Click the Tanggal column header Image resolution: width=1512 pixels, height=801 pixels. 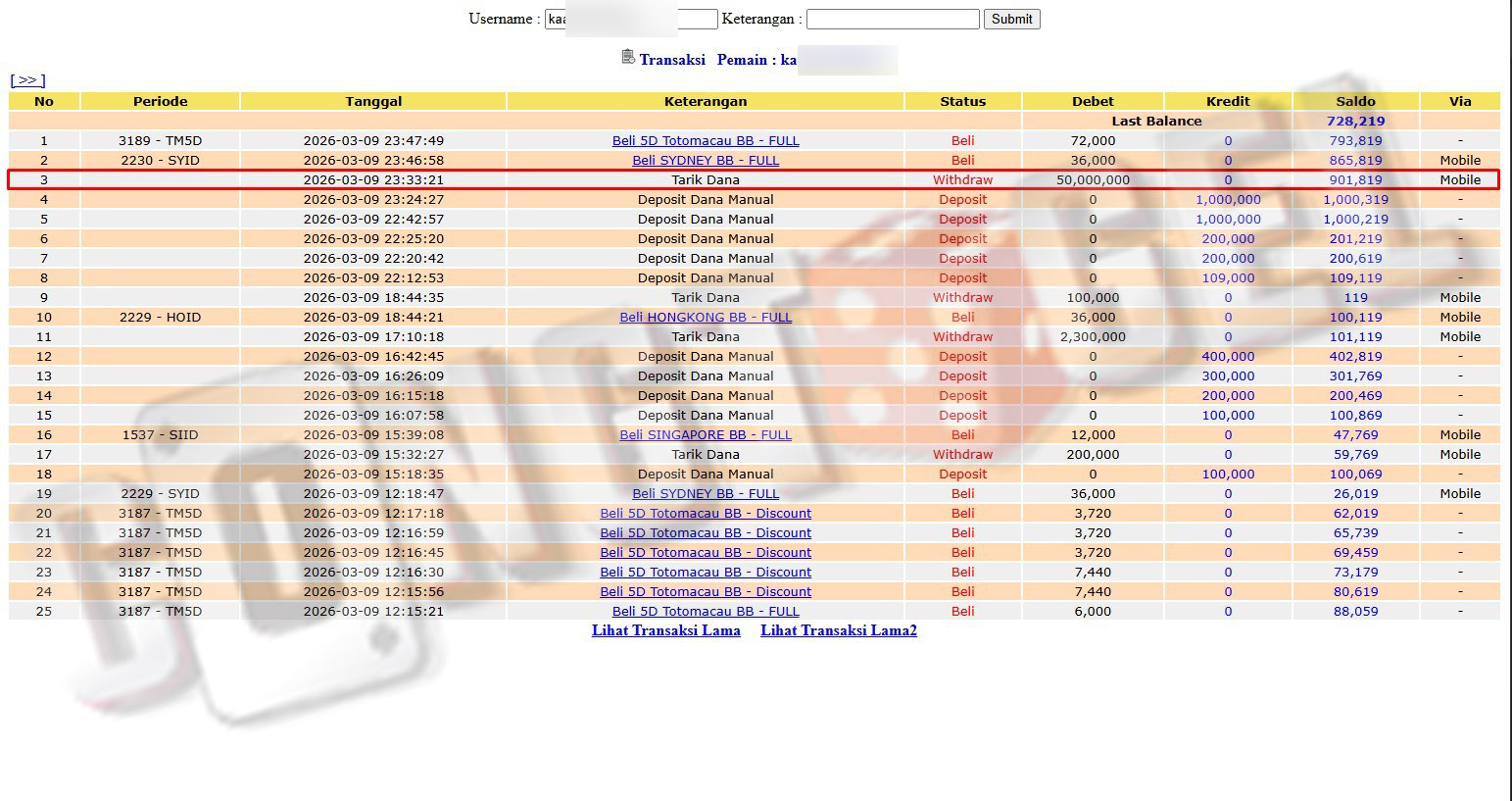tap(373, 101)
